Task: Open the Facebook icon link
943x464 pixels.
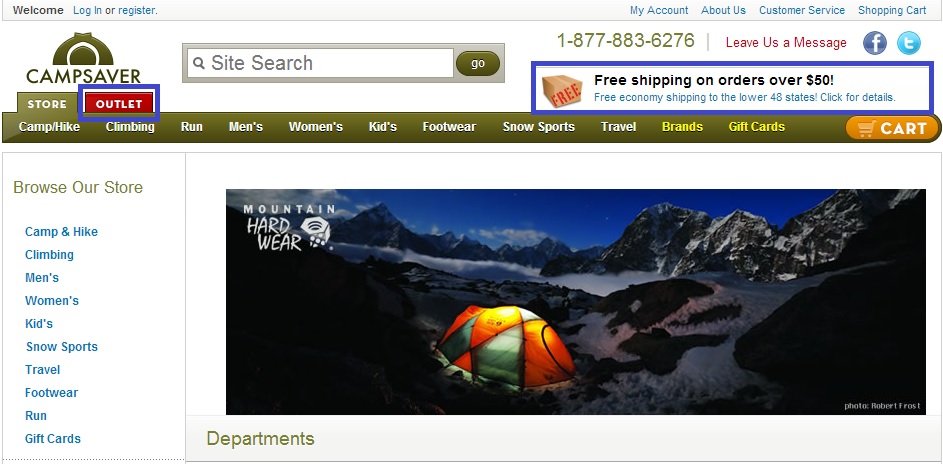Action: click(875, 43)
